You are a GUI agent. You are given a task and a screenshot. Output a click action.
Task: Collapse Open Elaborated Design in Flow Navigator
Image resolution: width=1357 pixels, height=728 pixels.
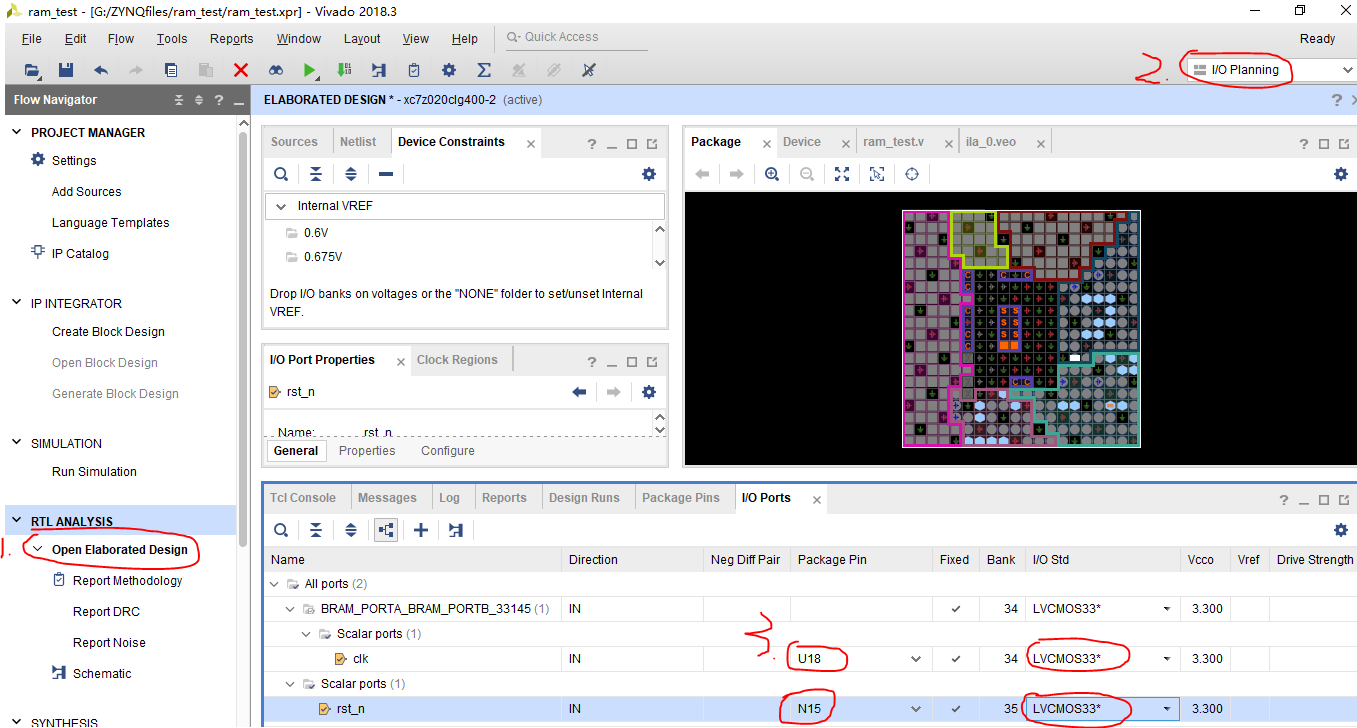click(38, 549)
